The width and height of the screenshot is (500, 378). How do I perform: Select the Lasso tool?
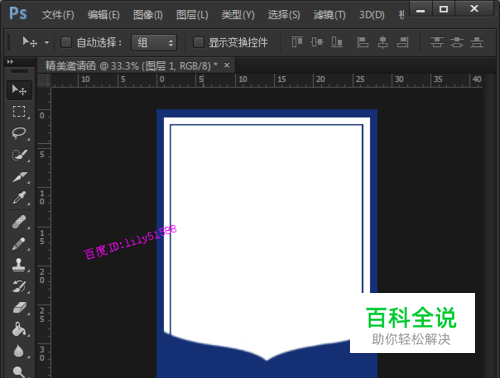pyautogui.click(x=19, y=133)
